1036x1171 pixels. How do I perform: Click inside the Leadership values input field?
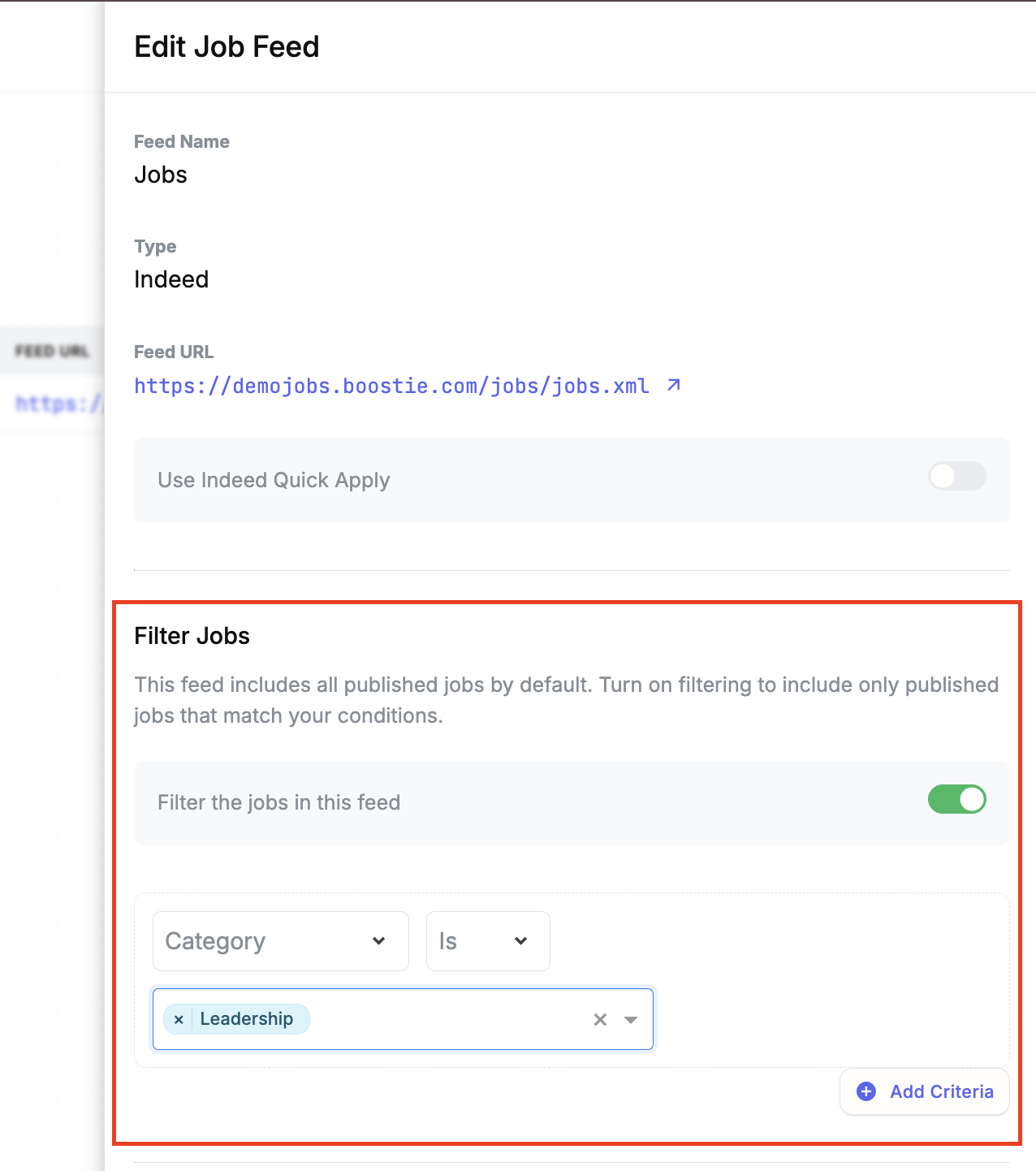point(447,1019)
